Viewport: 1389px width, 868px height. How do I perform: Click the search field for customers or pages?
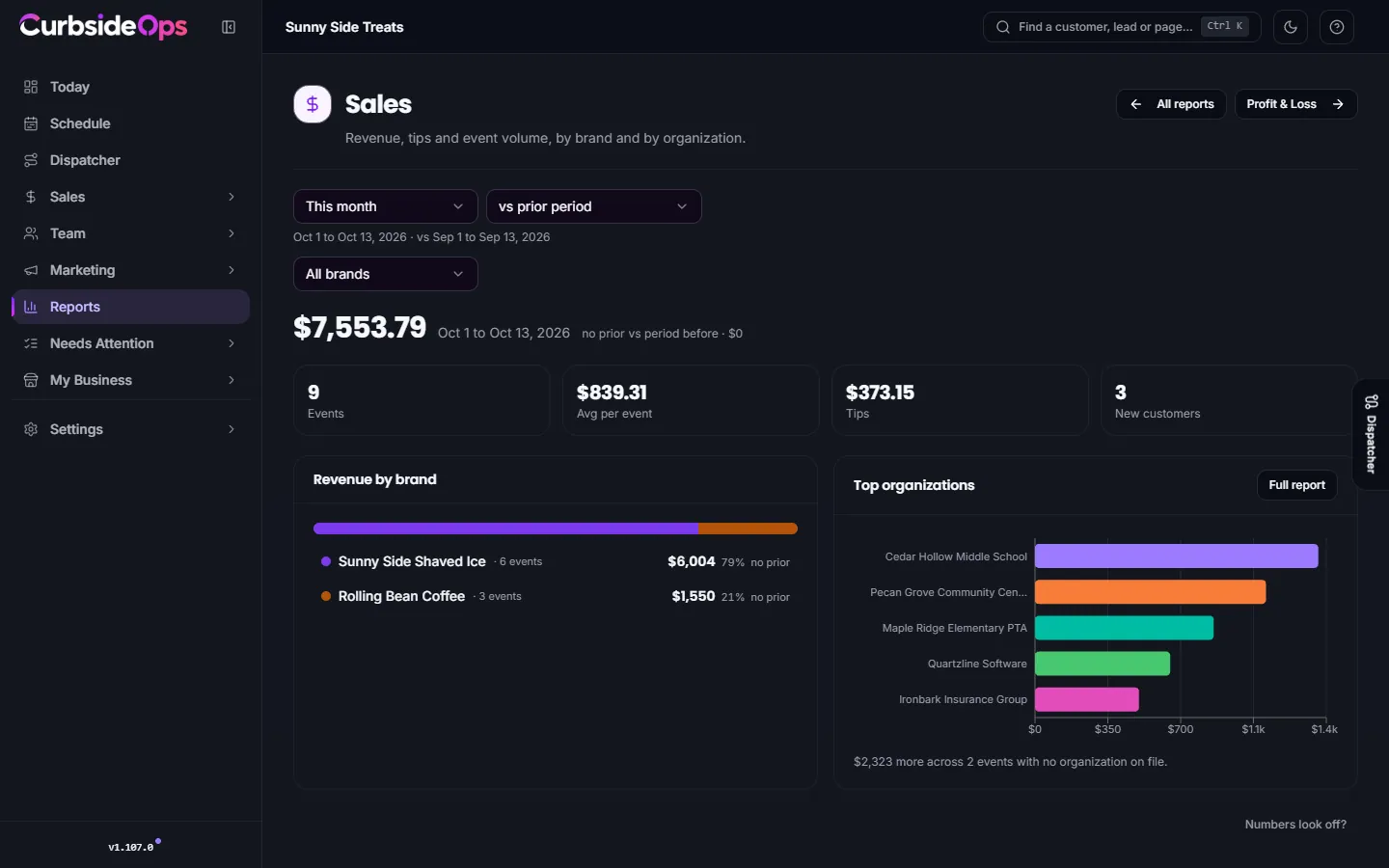(1120, 27)
